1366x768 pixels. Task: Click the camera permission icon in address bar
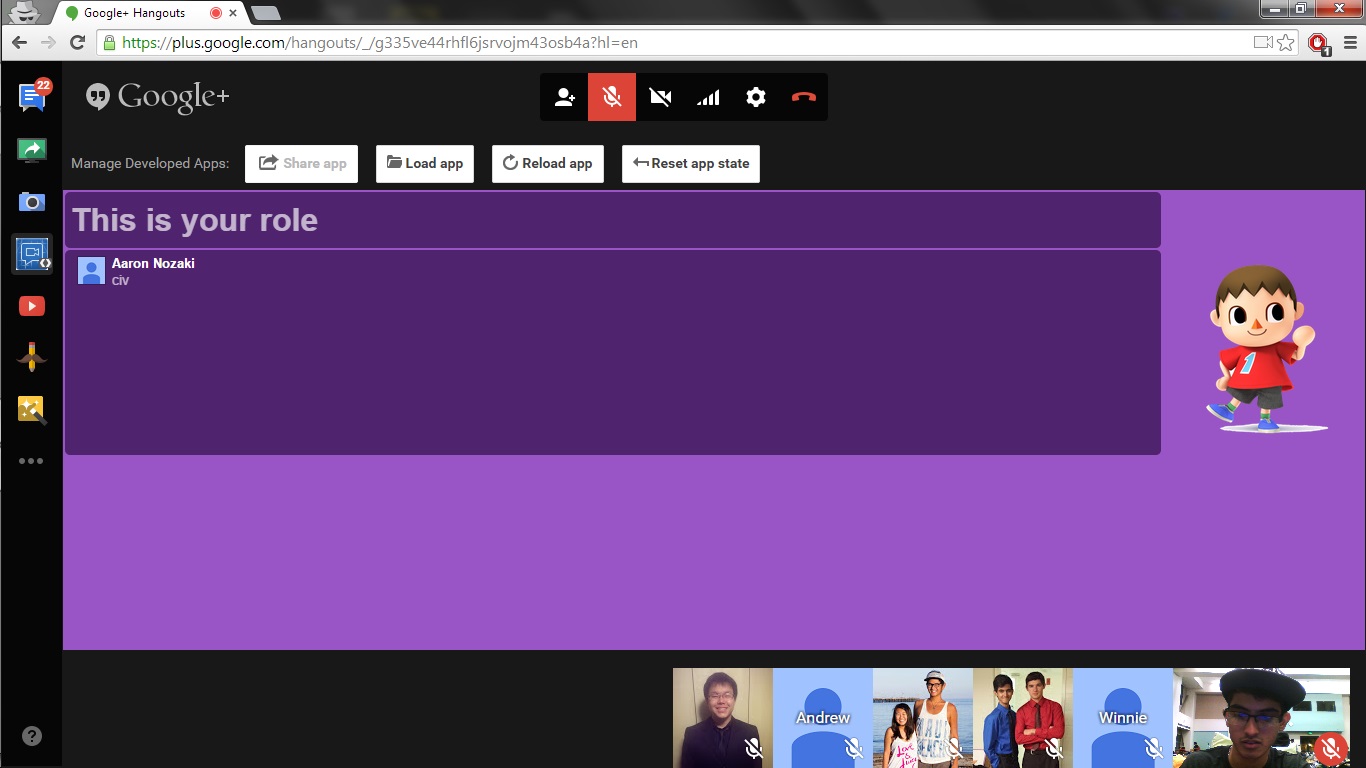point(1263,43)
